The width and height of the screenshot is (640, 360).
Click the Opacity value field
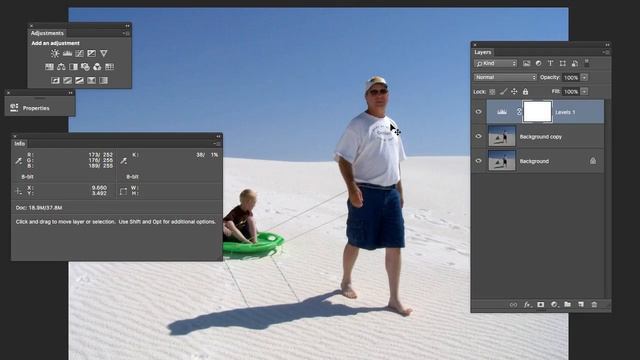571,77
